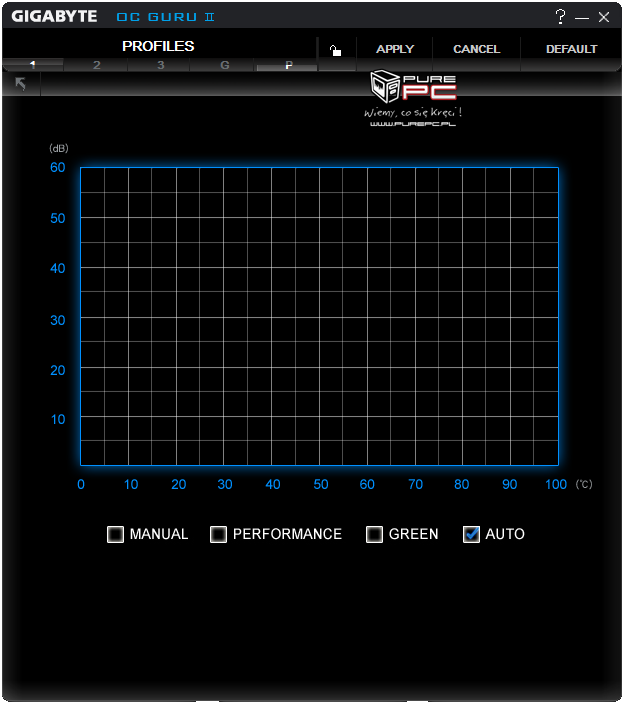This screenshot has height=705, width=625.
Task: Select profile tab 3
Action: tap(161, 65)
